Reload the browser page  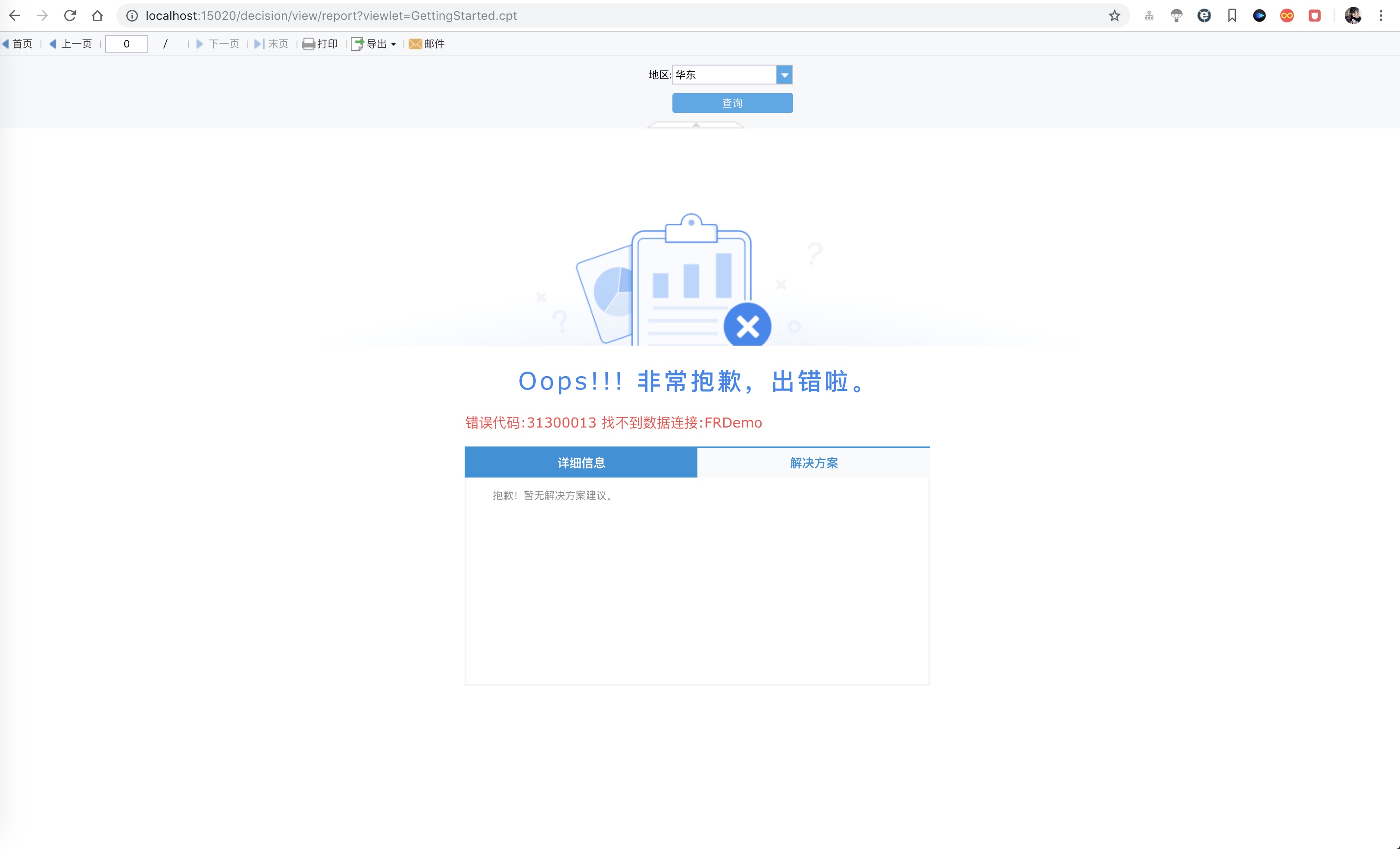click(70, 16)
